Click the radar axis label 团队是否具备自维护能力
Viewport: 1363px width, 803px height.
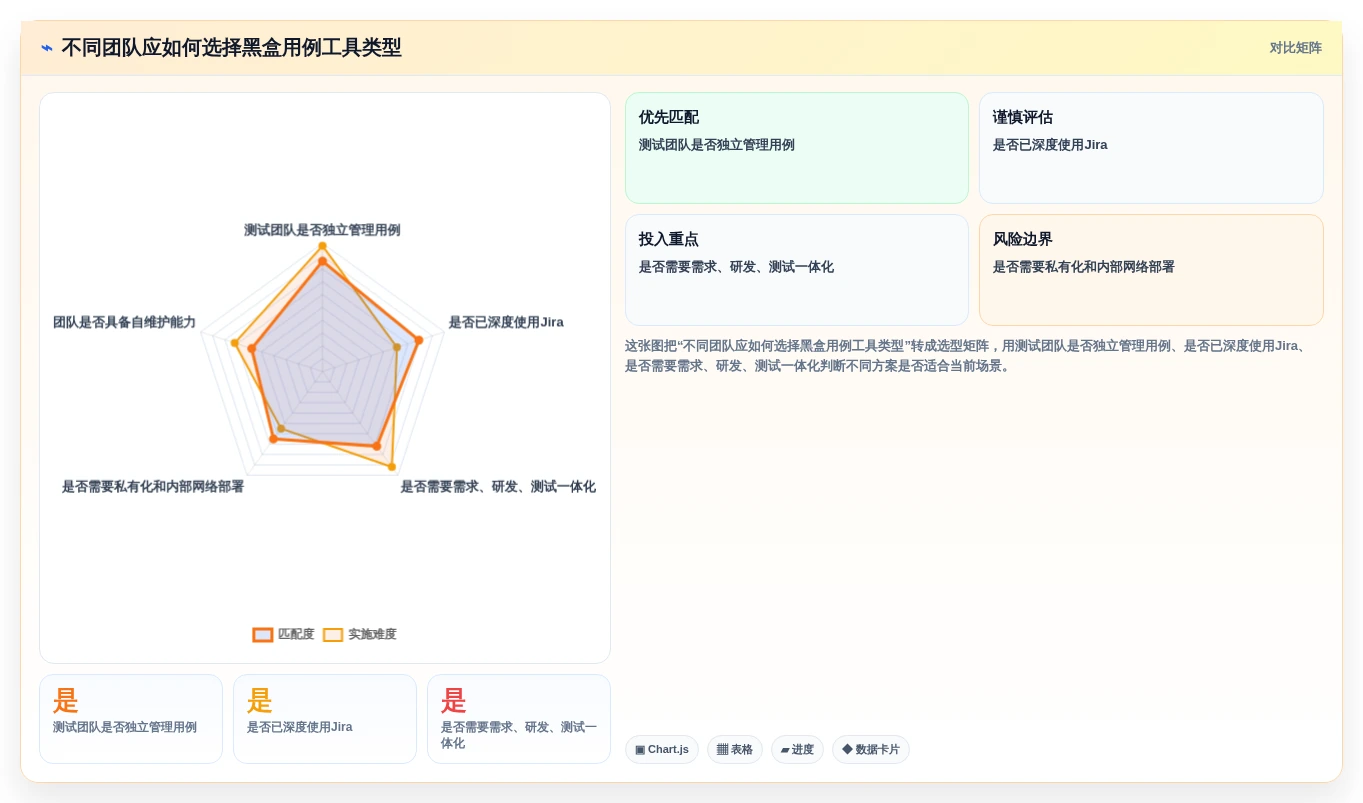[125, 323]
